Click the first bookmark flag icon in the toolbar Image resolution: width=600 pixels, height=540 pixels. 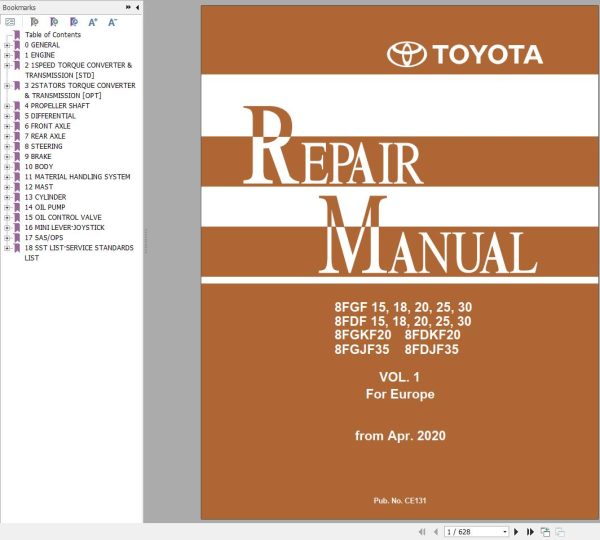(x=35, y=21)
